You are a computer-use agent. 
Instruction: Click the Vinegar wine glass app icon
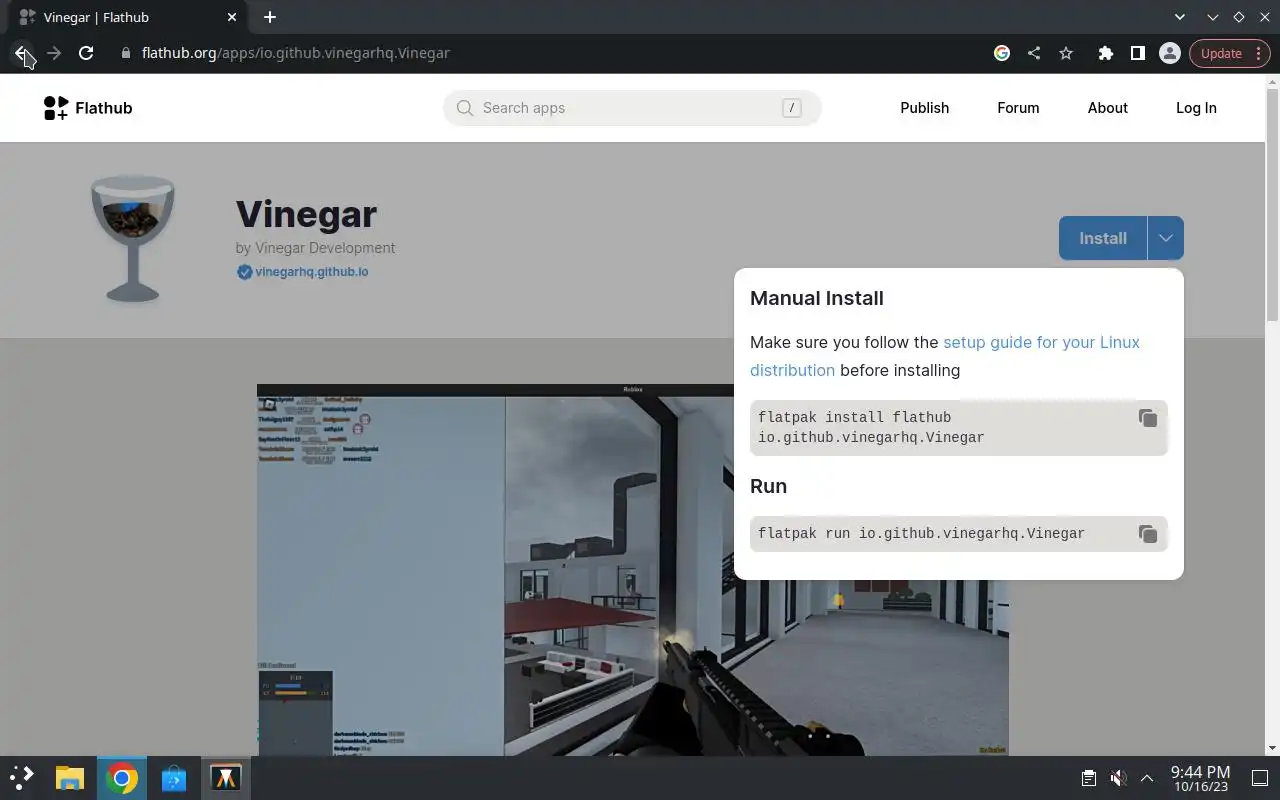coord(132,238)
